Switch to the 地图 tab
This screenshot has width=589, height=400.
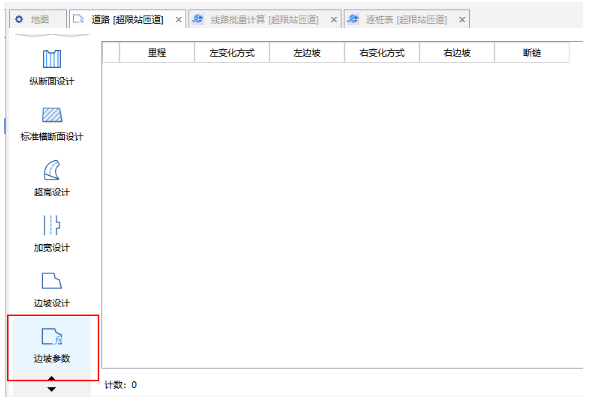38,19
